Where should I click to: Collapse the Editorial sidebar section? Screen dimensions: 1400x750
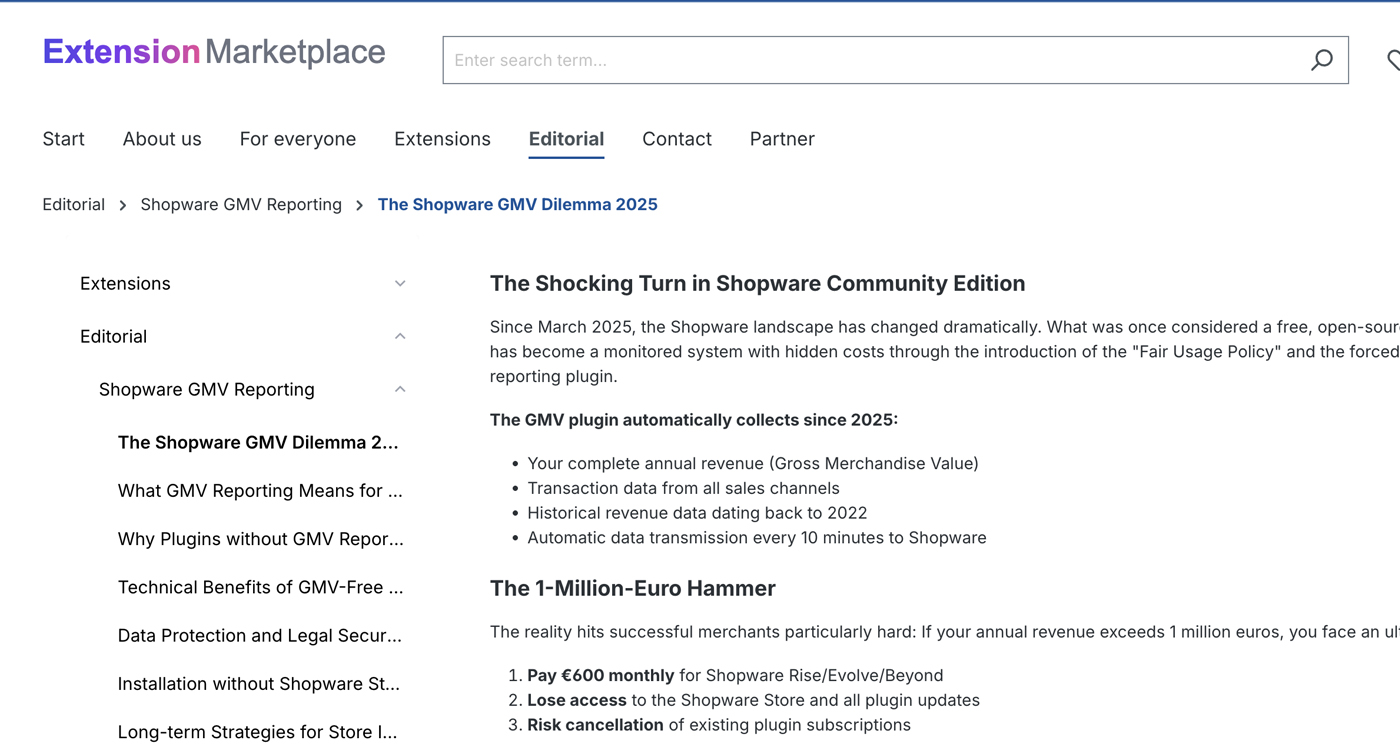[x=400, y=337]
